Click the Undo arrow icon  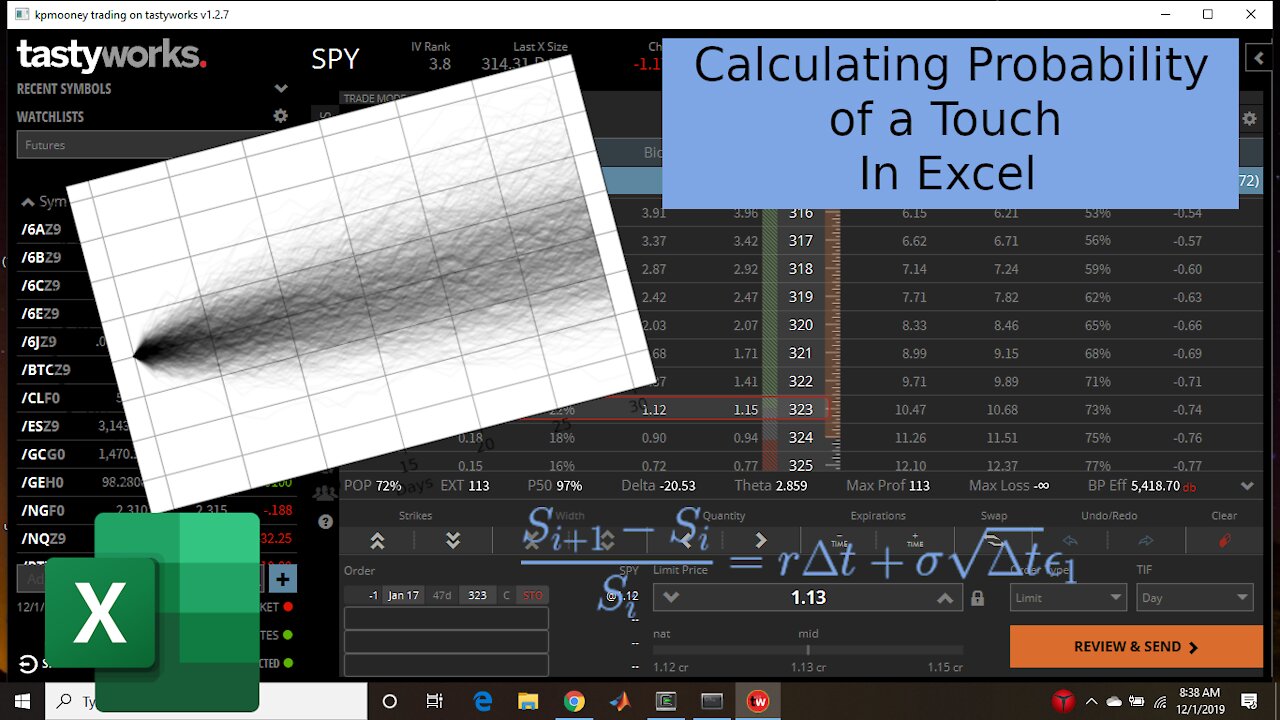(1070, 540)
